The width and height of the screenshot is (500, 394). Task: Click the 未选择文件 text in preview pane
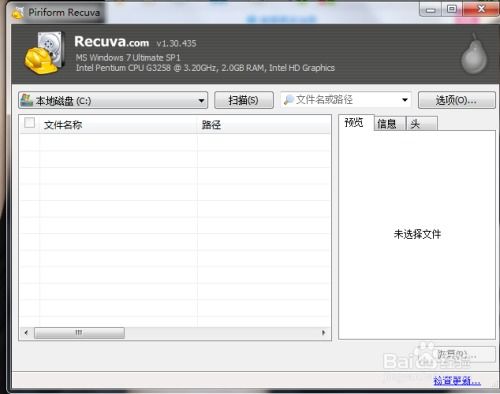tap(417, 234)
